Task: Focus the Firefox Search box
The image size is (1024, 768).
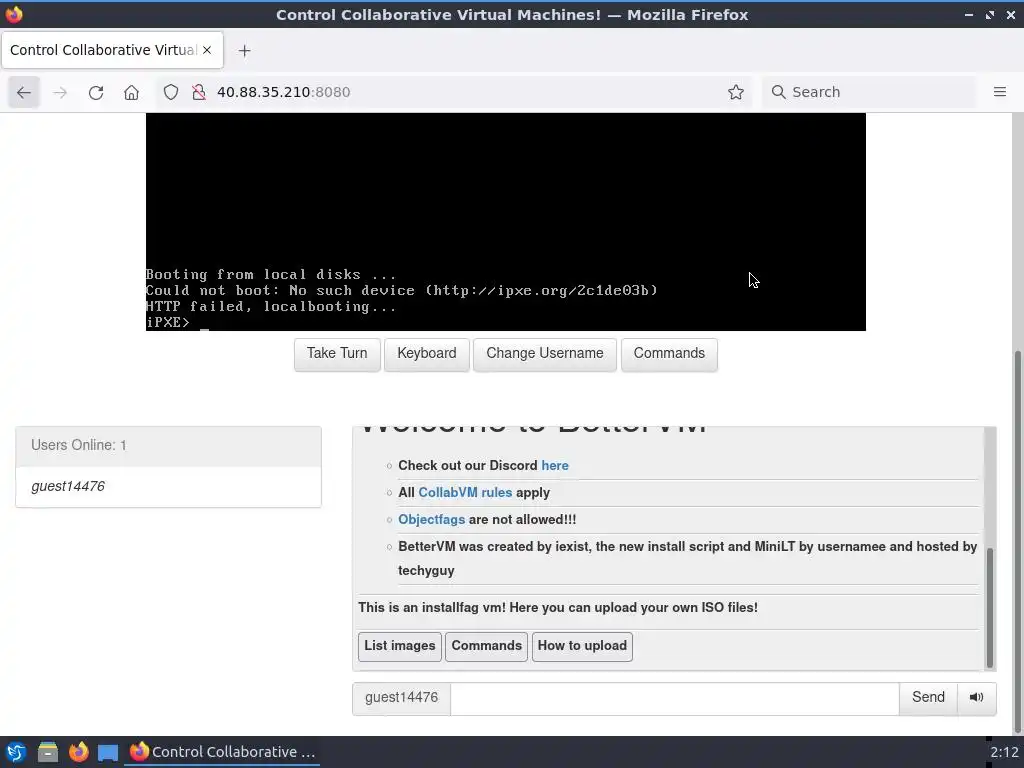Action: [869, 92]
